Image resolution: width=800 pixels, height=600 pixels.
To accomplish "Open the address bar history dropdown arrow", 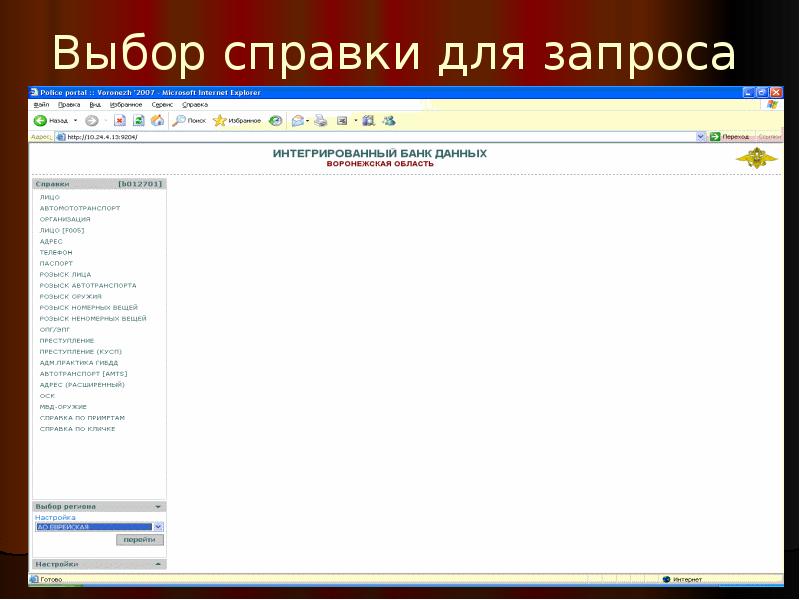I will [700, 135].
